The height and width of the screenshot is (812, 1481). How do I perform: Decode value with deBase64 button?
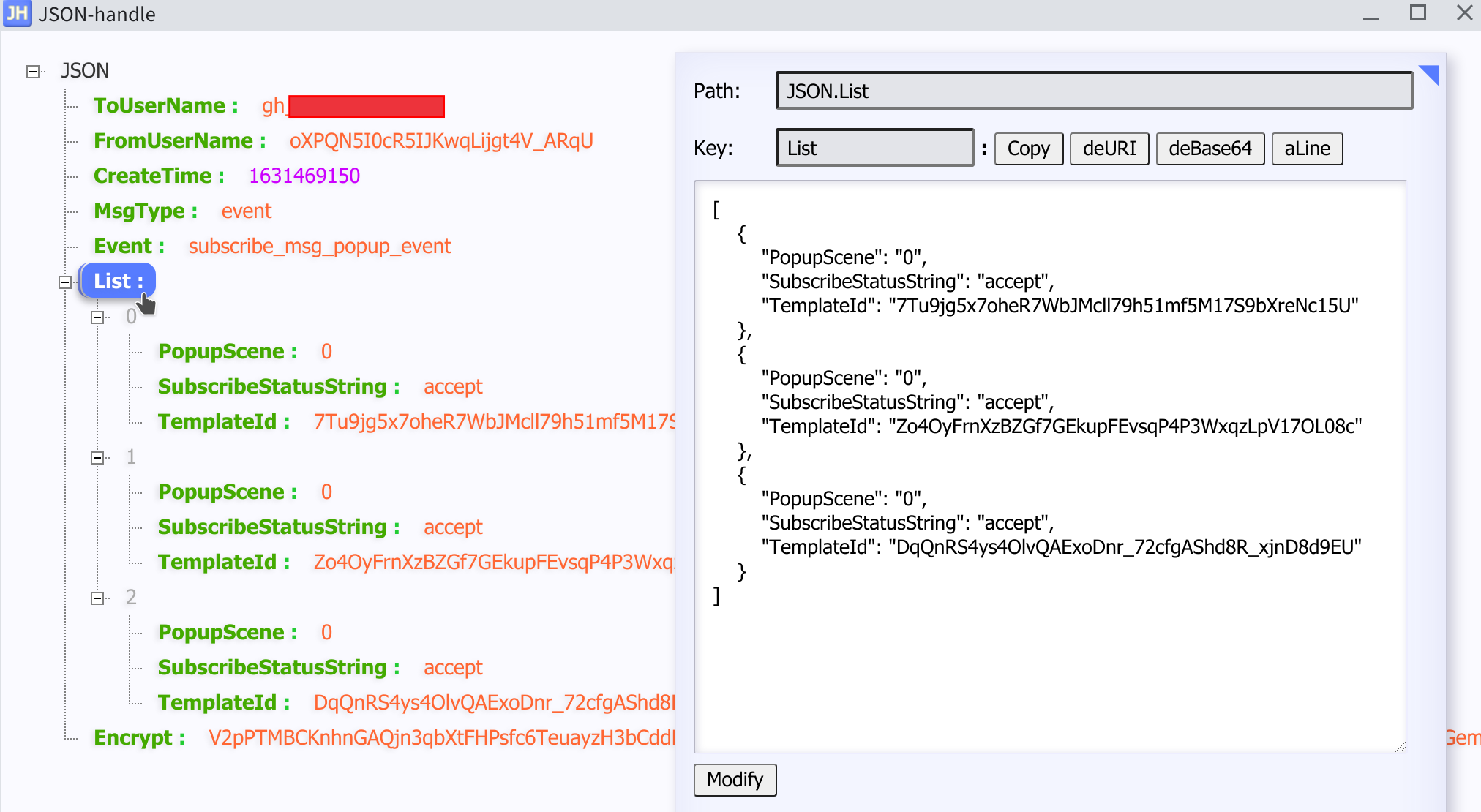[x=1210, y=149]
